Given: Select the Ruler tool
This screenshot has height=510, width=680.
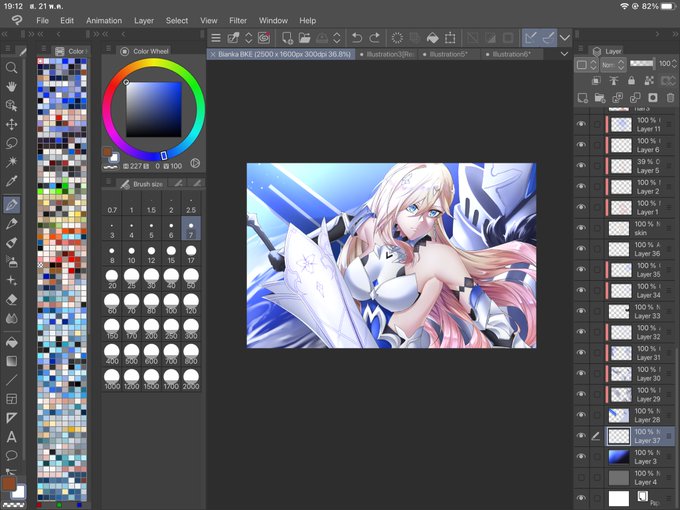Looking at the screenshot, I should click(x=11, y=418).
